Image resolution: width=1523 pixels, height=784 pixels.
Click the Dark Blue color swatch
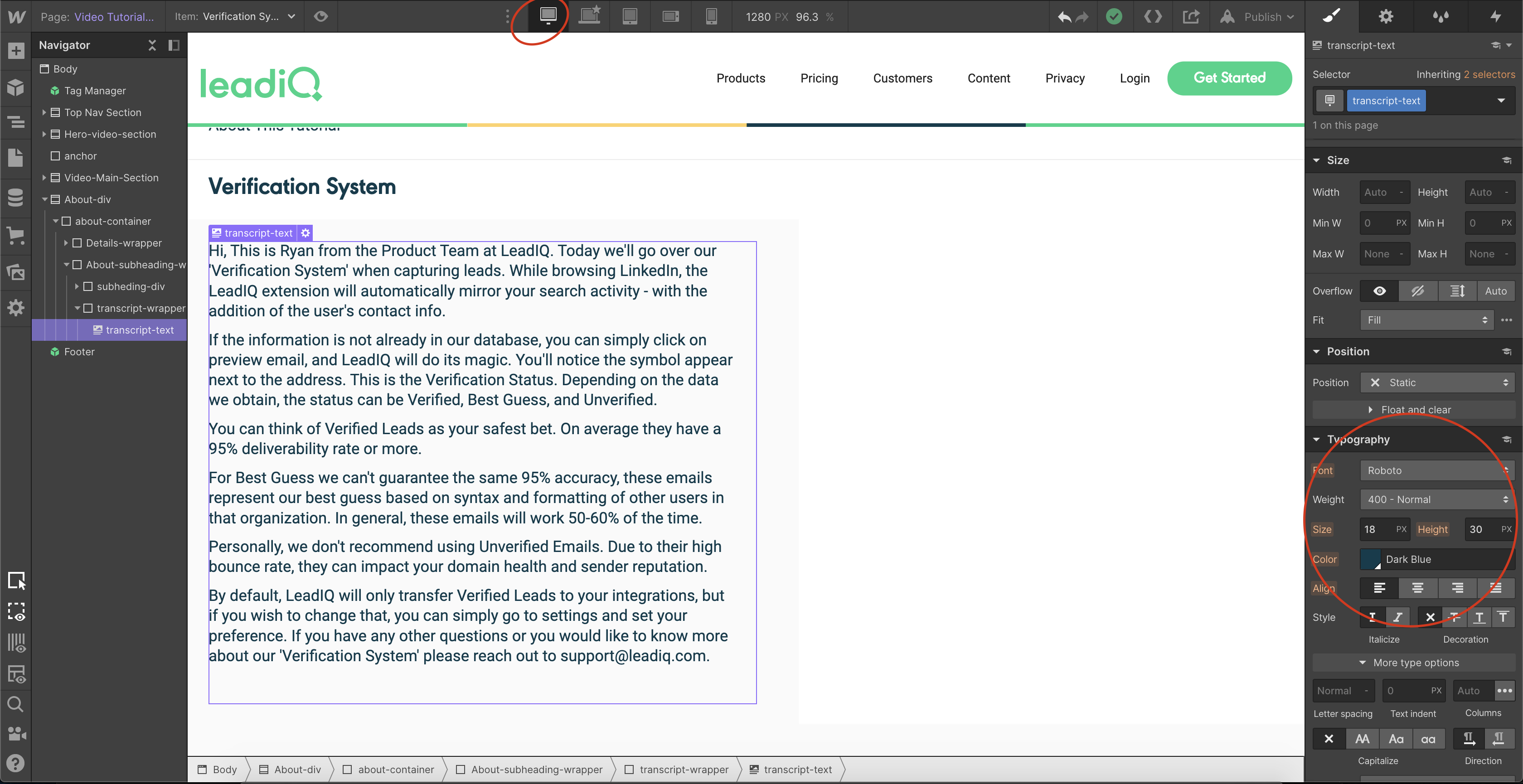tap(1370, 559)
